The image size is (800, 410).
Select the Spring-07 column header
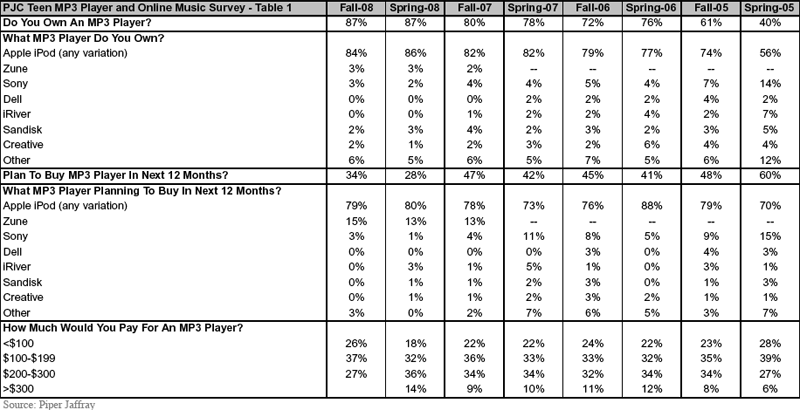click(x=534, y=8)
